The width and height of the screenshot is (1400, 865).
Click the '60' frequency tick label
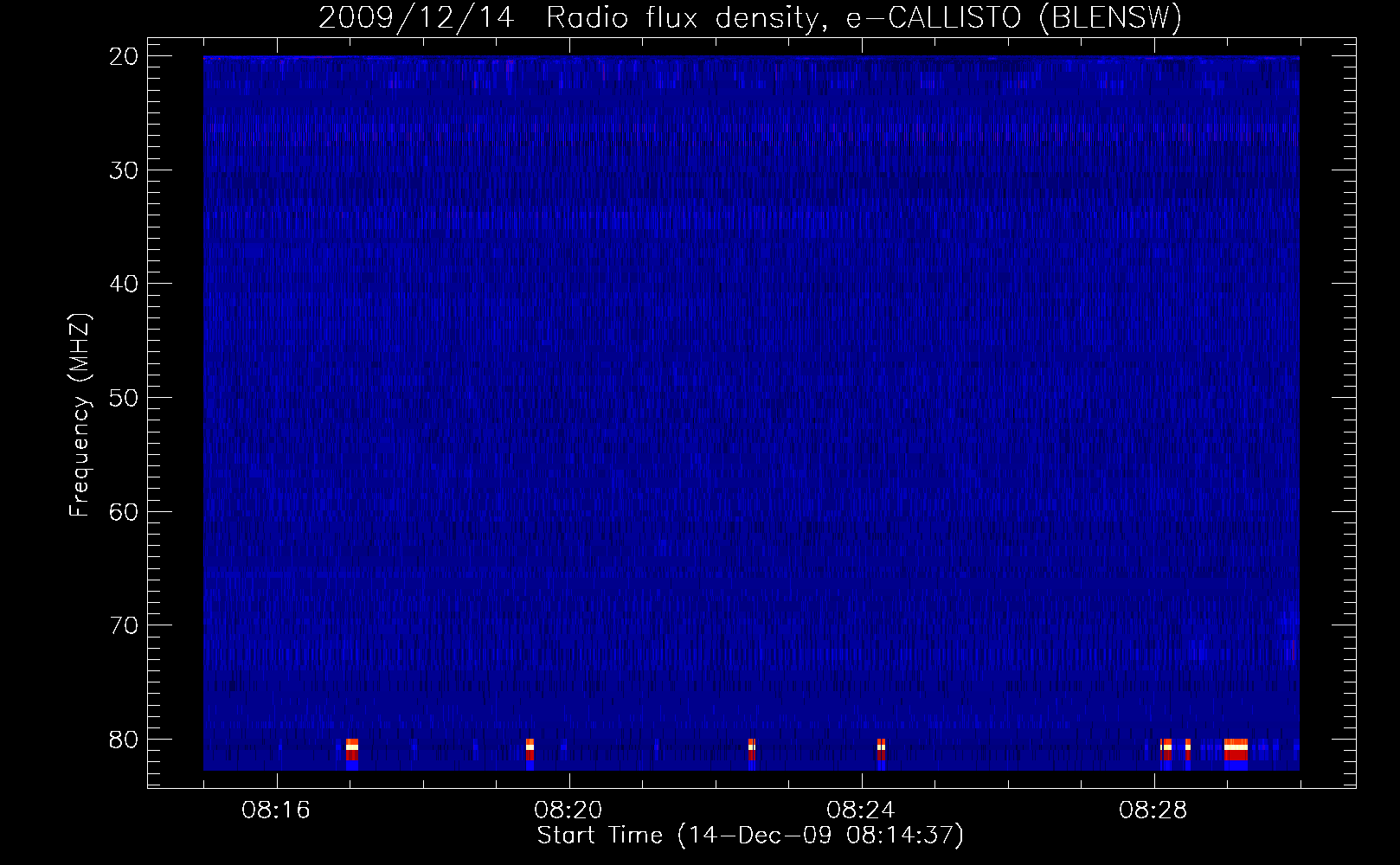click(x=124, y=512)
